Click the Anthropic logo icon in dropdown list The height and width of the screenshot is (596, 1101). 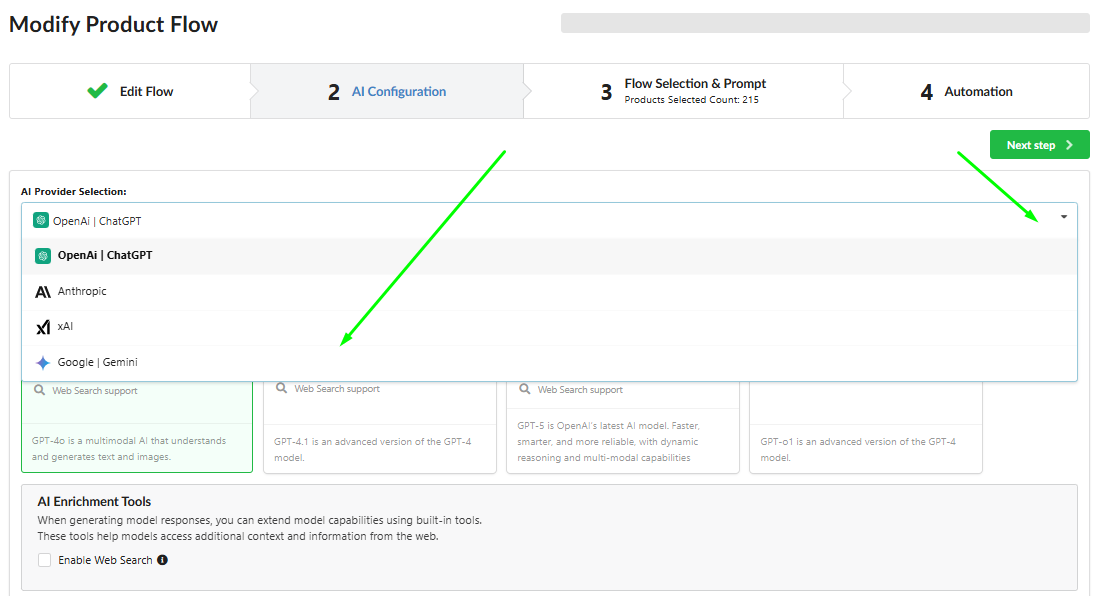(x=43, y=291)
